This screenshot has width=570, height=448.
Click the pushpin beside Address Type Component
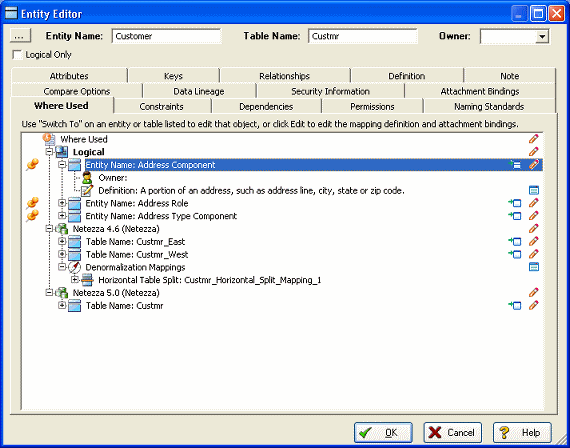click(x=32, y=215)
